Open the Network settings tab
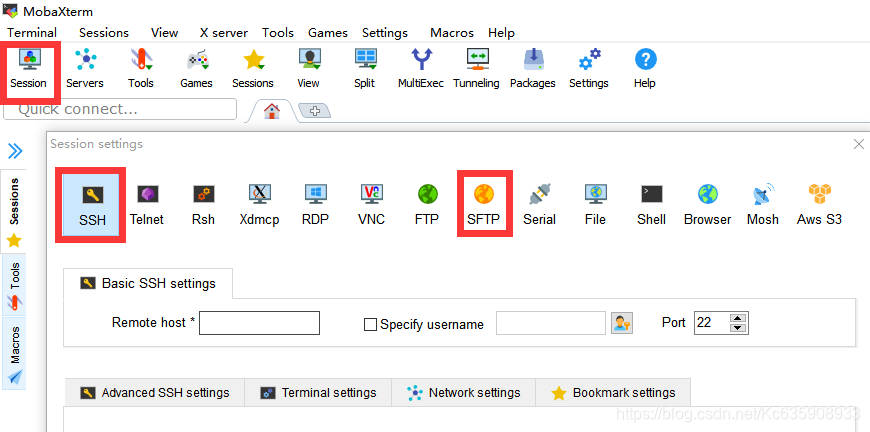 tap(464, 393)
